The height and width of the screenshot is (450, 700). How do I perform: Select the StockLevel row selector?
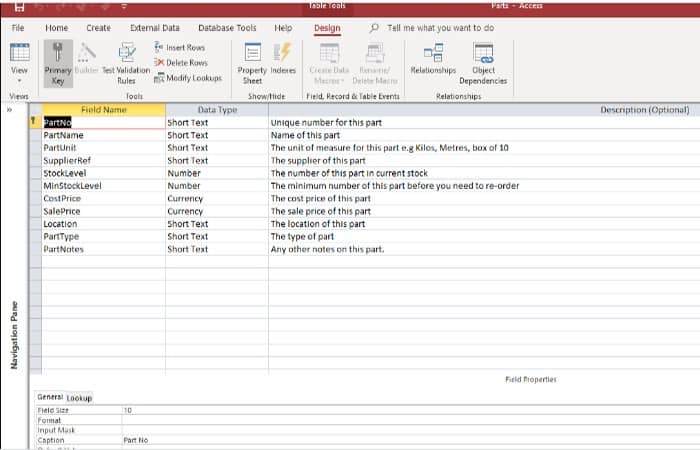coord(35,173)
